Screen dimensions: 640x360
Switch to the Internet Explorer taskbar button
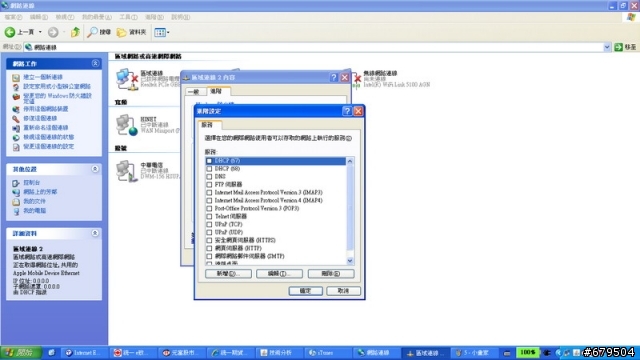(x=83, y=353)
